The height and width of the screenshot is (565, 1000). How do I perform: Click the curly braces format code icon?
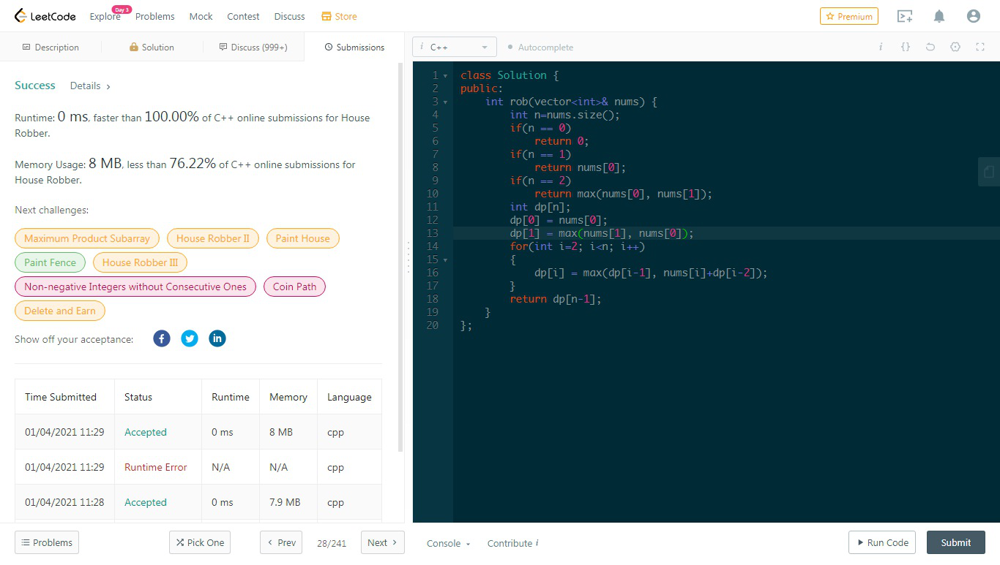coord(905,47)
